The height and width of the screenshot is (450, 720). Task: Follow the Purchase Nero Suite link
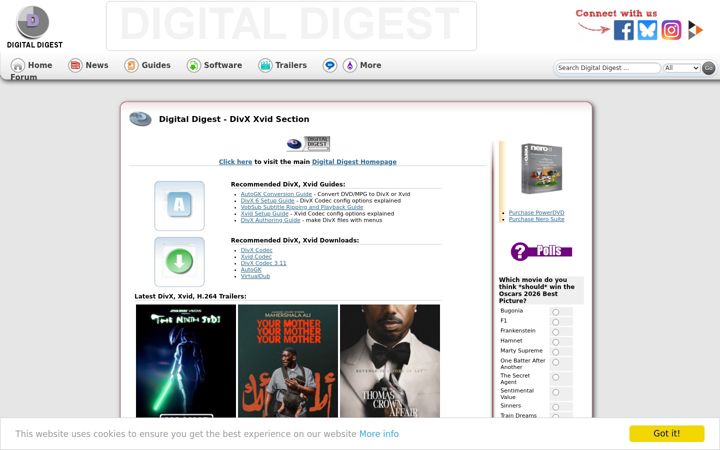pyautogui.click(x=536, y=219)
